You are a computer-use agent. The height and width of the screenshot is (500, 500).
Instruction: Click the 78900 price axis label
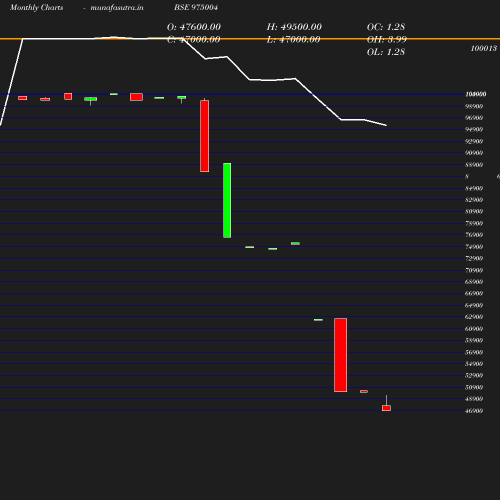pyautogui.click(x=474, y=223)
